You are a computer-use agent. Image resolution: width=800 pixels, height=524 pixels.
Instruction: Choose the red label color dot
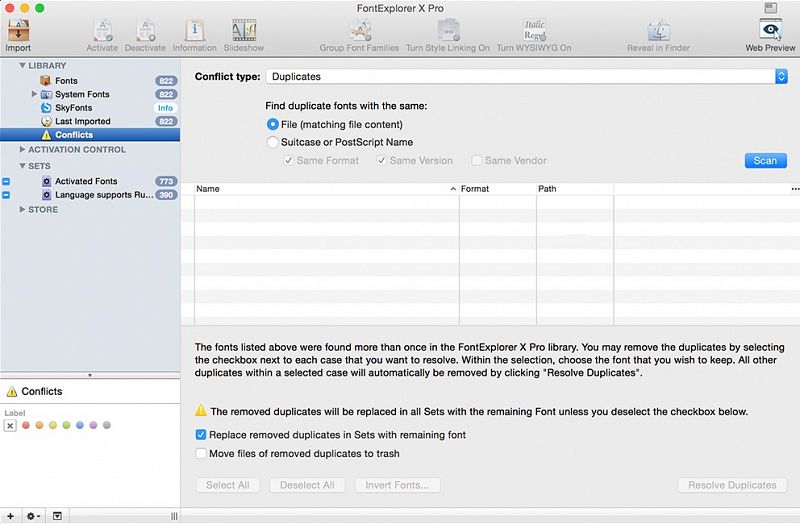pos(26,425)
